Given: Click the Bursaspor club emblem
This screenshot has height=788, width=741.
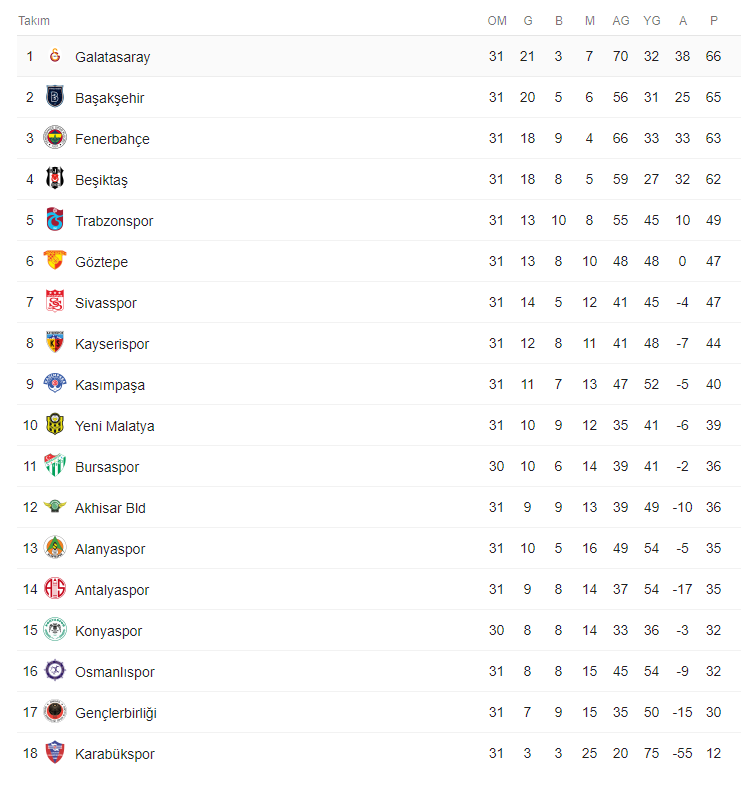Looking at the screenshot, I should pyautogui.click(x=55, y=467).
